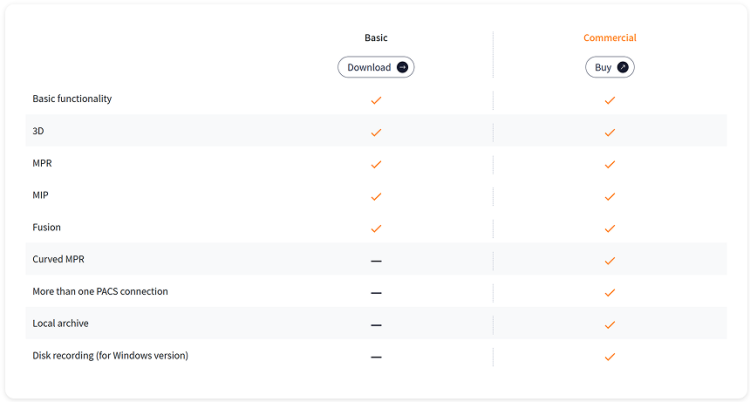Viewport: 750px width, 402px height.
Task: Click the Commercial checkmark in MPR row
Action: (x=610, y=165)
